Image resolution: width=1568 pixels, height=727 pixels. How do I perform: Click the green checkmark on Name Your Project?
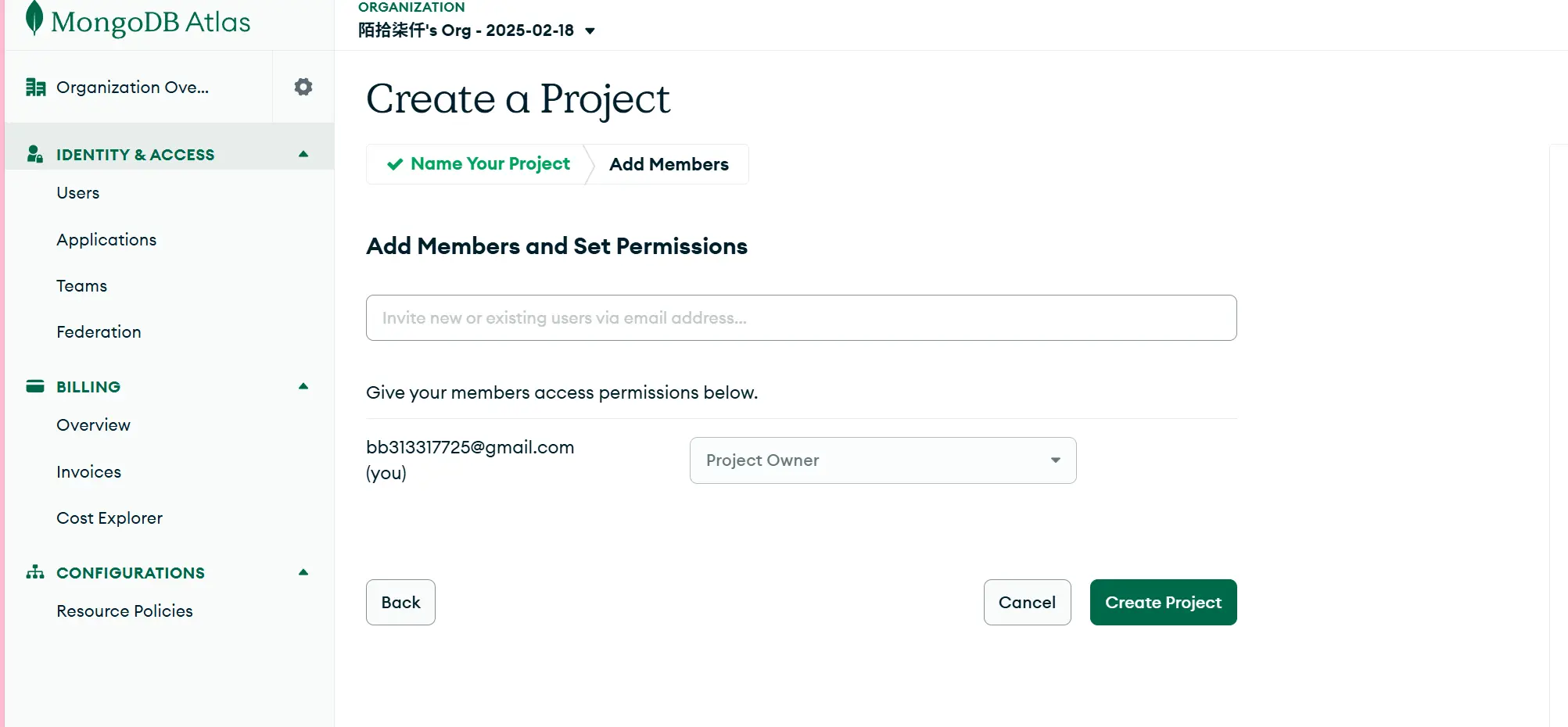(395, 164)
